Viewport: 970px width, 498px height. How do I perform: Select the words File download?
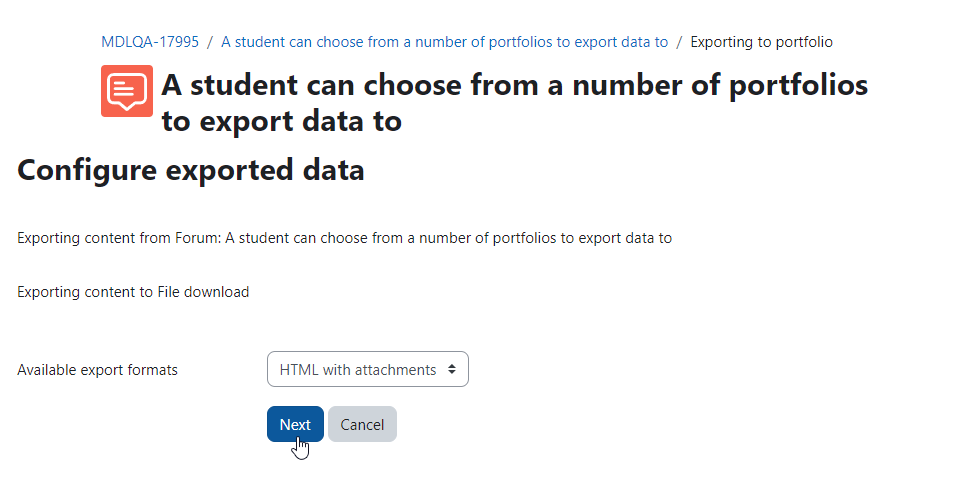[203, 292]
